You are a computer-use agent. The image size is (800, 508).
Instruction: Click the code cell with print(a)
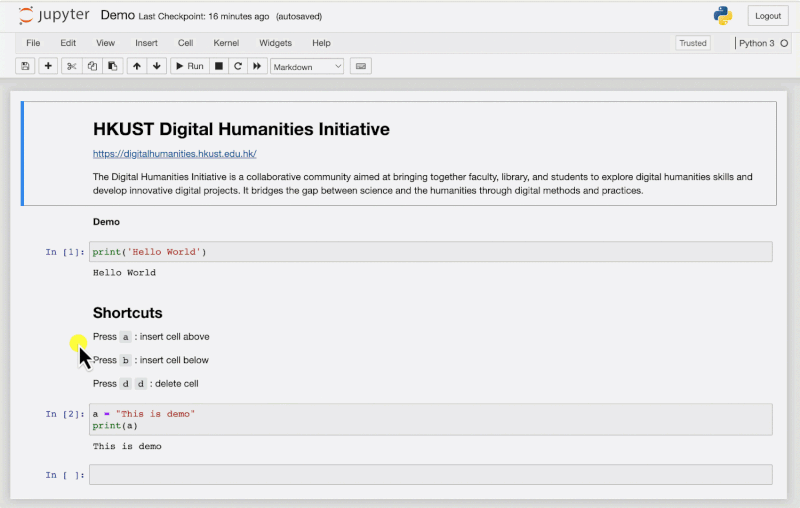(431, 419)
